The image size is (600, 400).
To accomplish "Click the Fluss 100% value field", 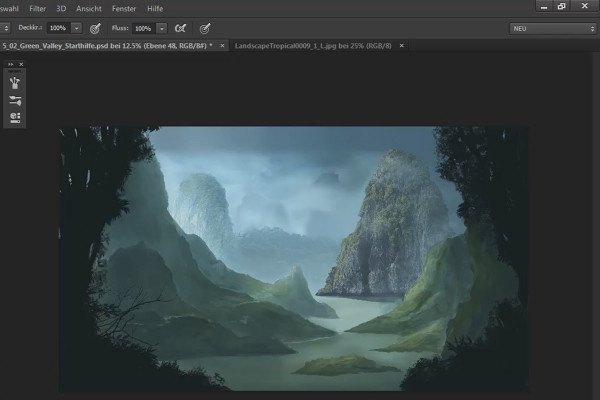I will pos(145,28).
